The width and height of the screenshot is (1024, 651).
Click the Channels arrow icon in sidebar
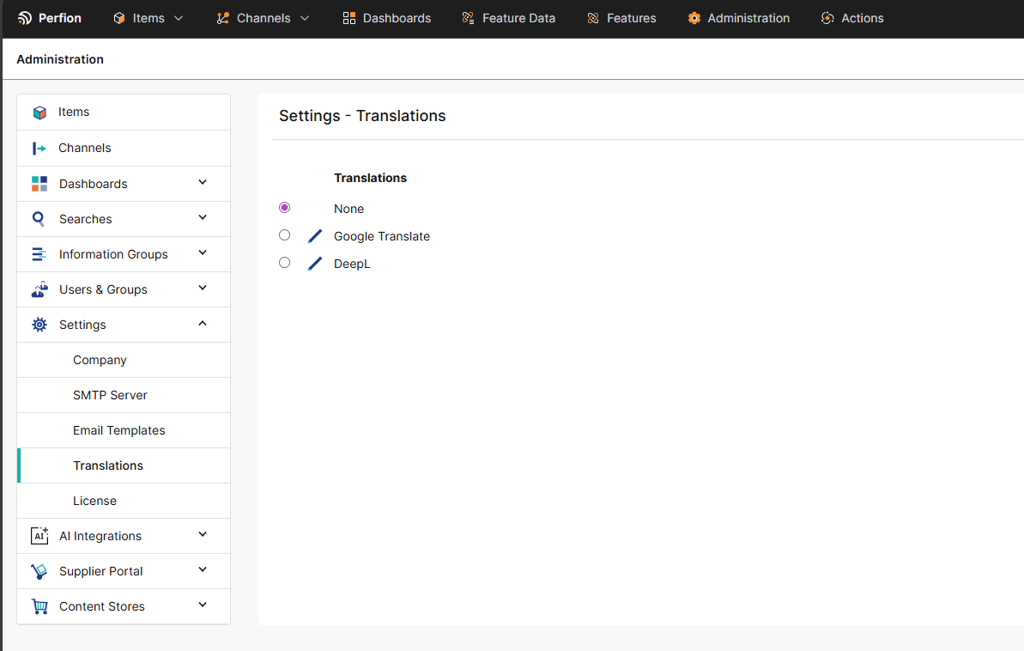click(39, 148)
